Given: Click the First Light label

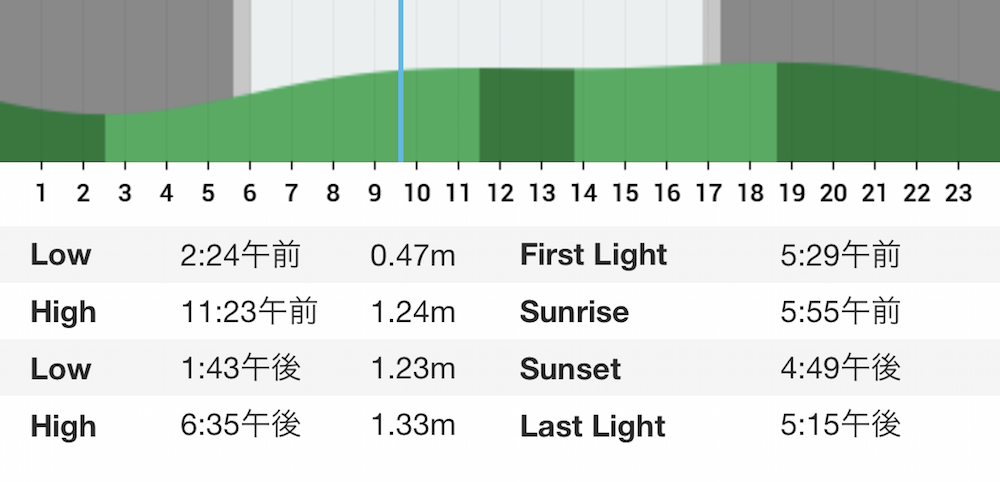Looking at the screenshot, I should tap(594, 256).
